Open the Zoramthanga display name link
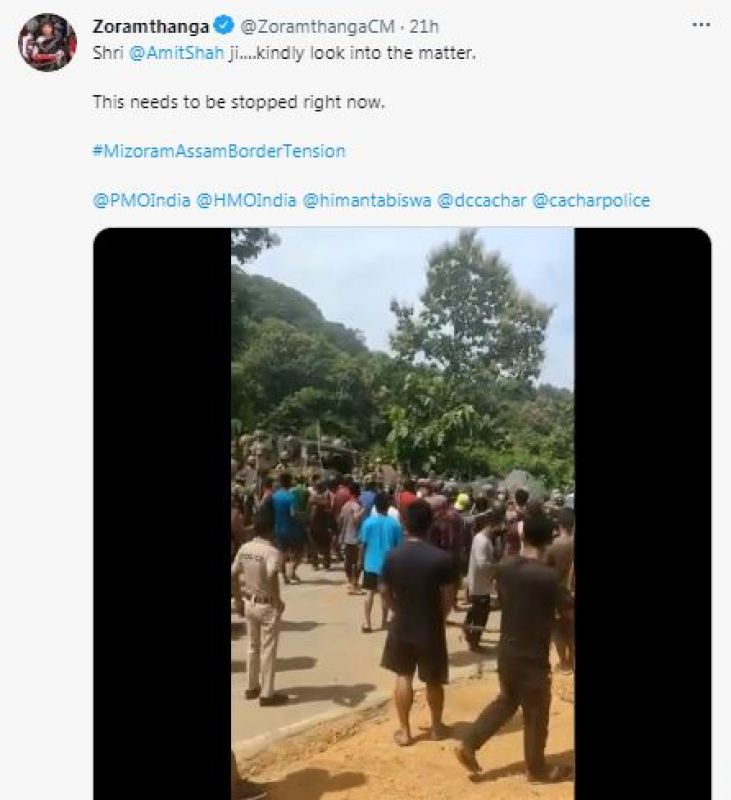731x800 pixels. pos(150,27)
